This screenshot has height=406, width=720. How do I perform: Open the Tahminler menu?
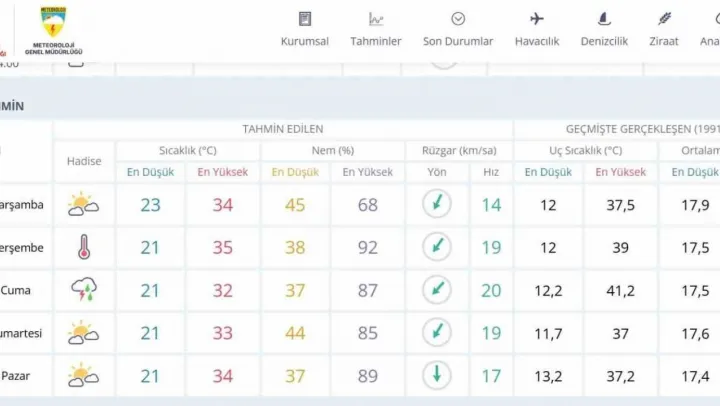point(376,41)
